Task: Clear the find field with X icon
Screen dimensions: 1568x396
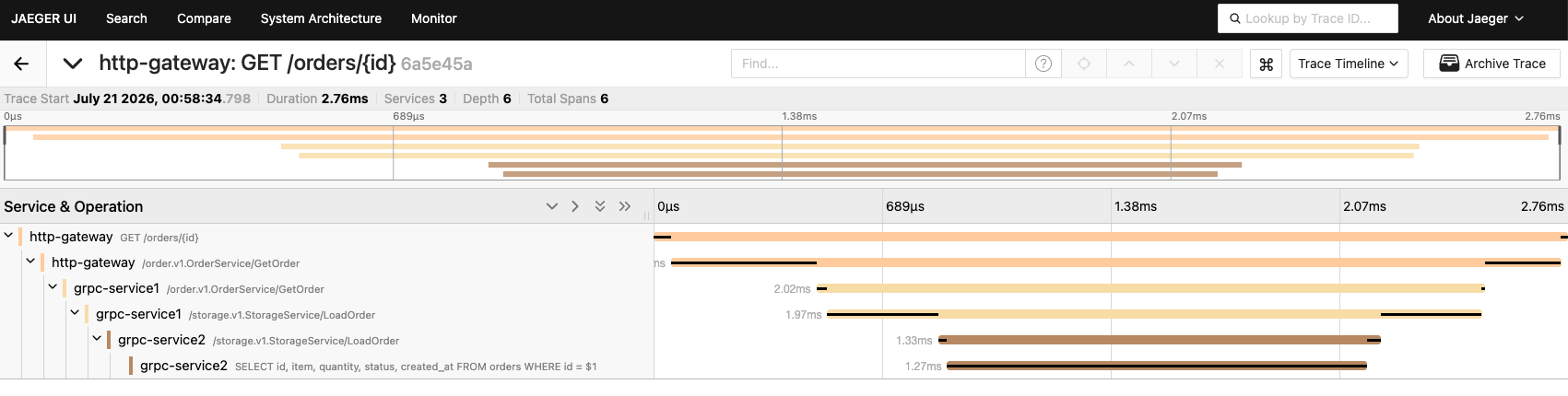Action: pos(1220,64)
